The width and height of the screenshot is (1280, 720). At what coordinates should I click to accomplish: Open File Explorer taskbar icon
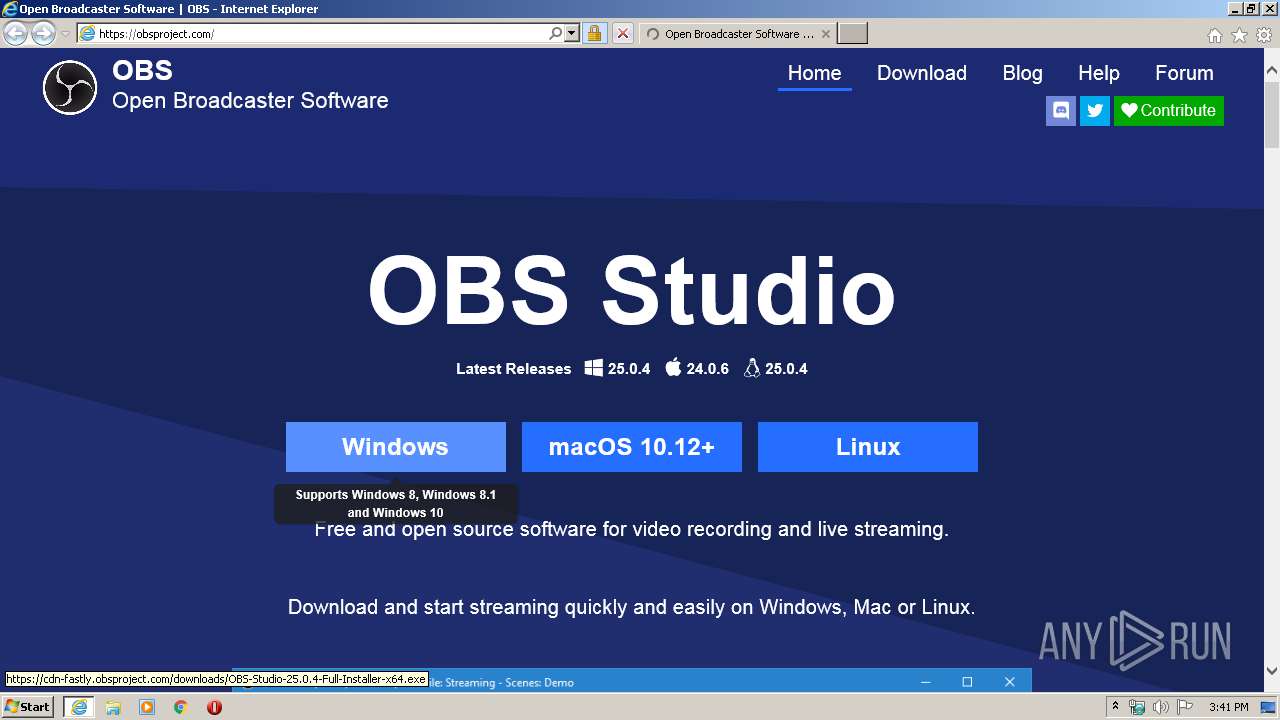[x=113, y=707]
